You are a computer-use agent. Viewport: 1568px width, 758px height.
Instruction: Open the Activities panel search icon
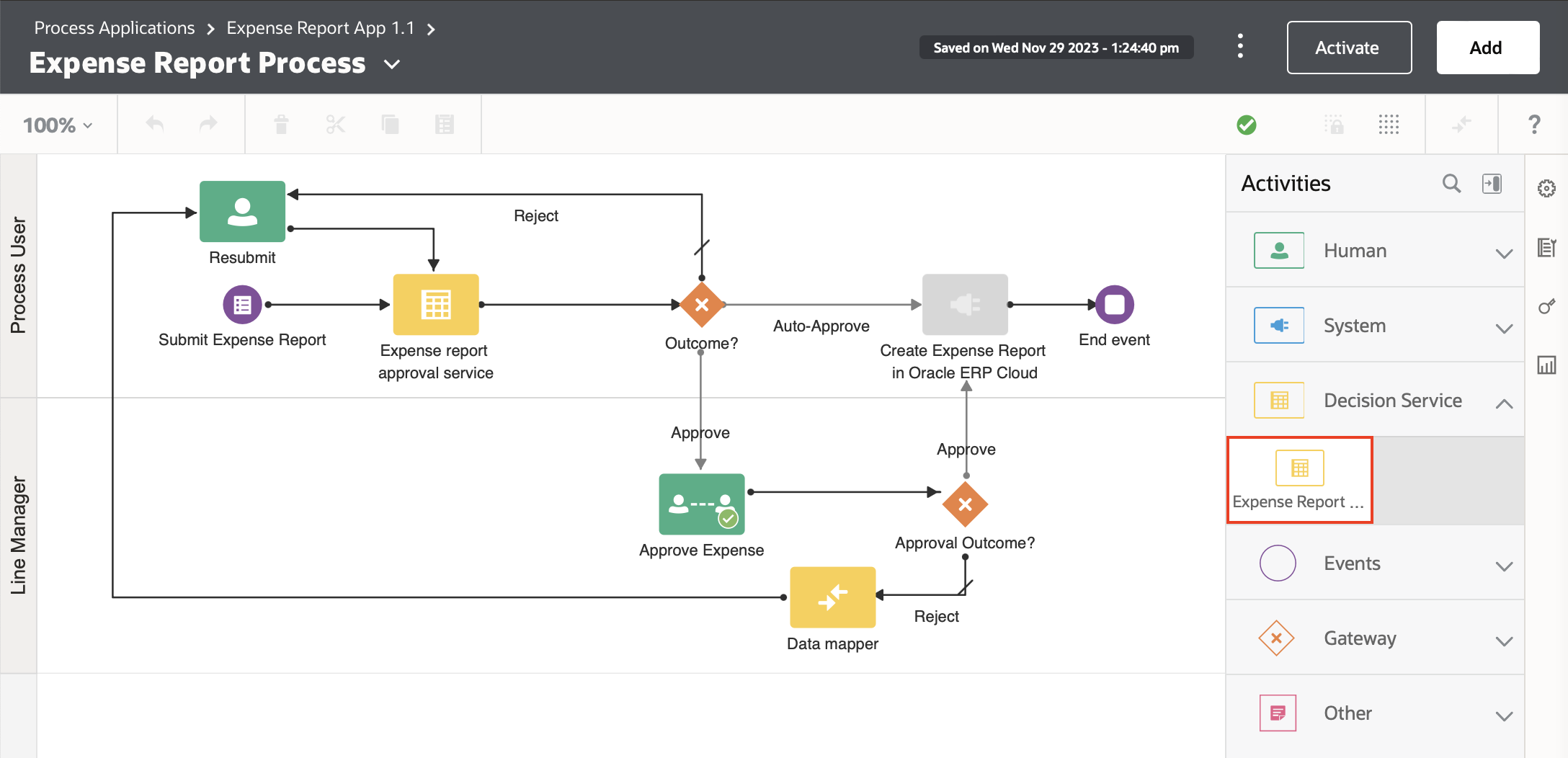pyautogui.click(x=1451, y=184)
